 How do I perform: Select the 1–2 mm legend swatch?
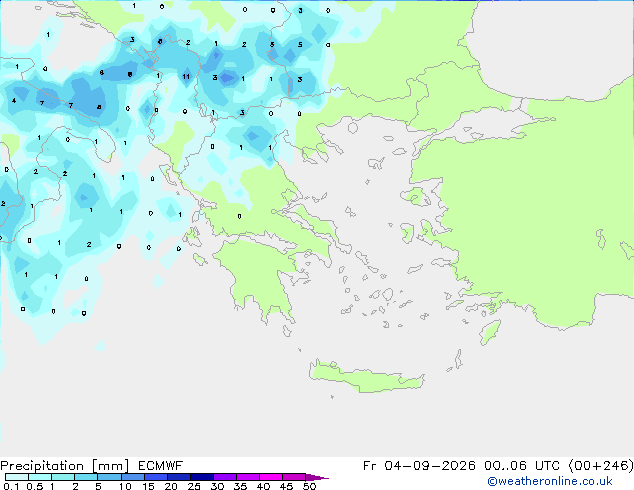[x=63, y=477]
